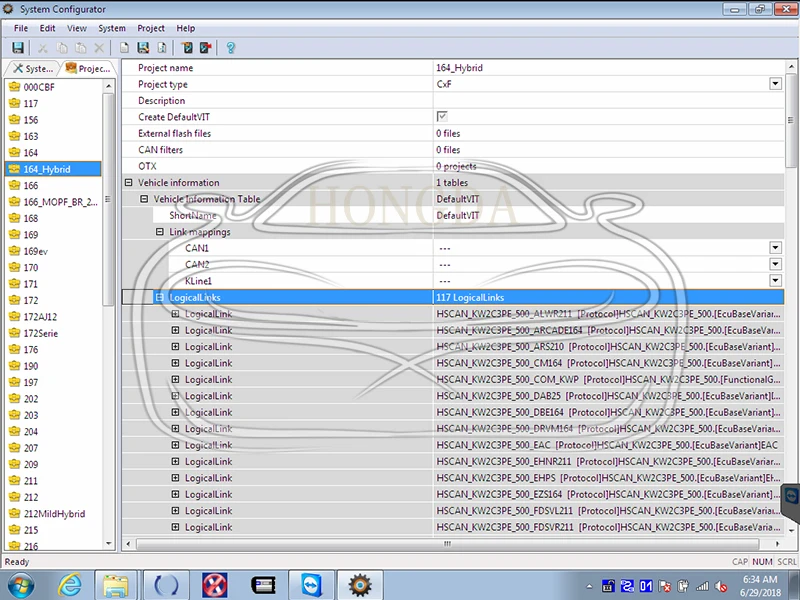Click the Cut scissors toolbar icon
The width and height of the screenshot is (800, 600).
[43, 48]
